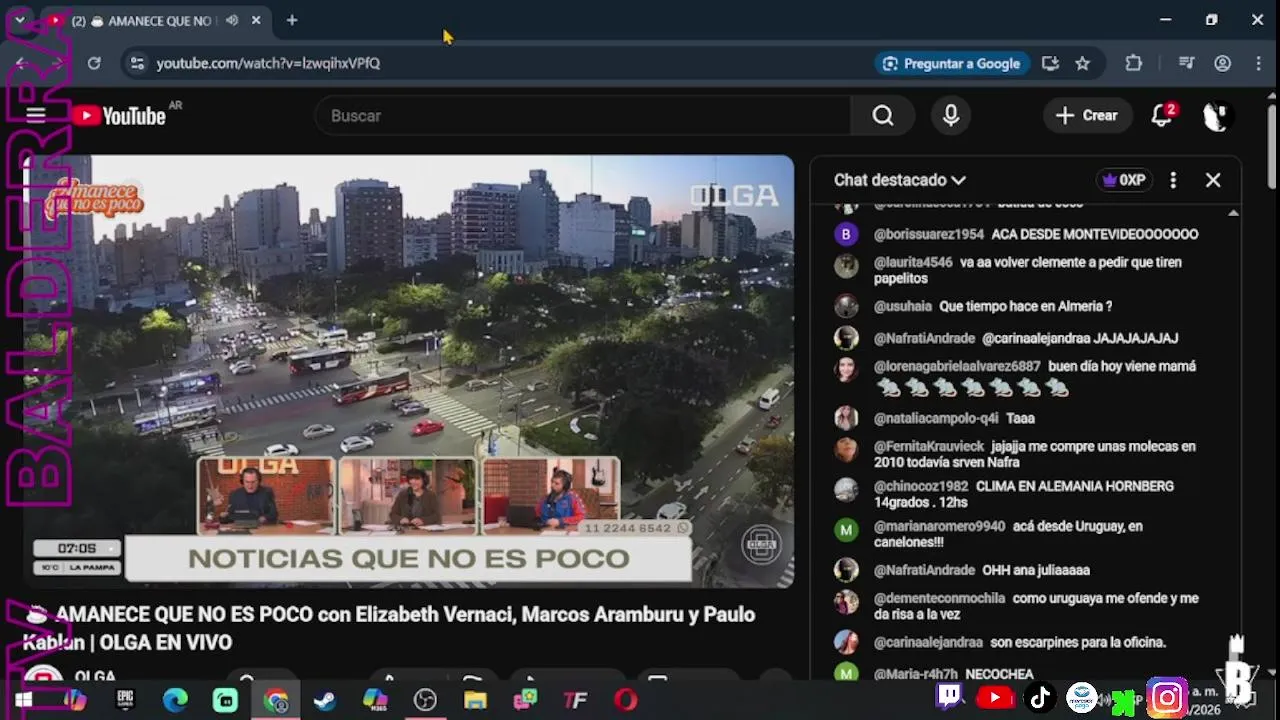Launch Epic Games from the taskbar

point(125,700)
